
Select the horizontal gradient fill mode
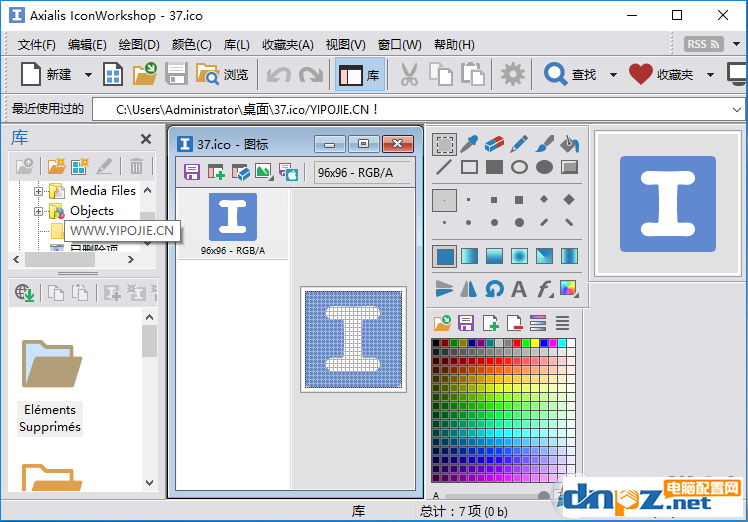click(x=469, y=256)
